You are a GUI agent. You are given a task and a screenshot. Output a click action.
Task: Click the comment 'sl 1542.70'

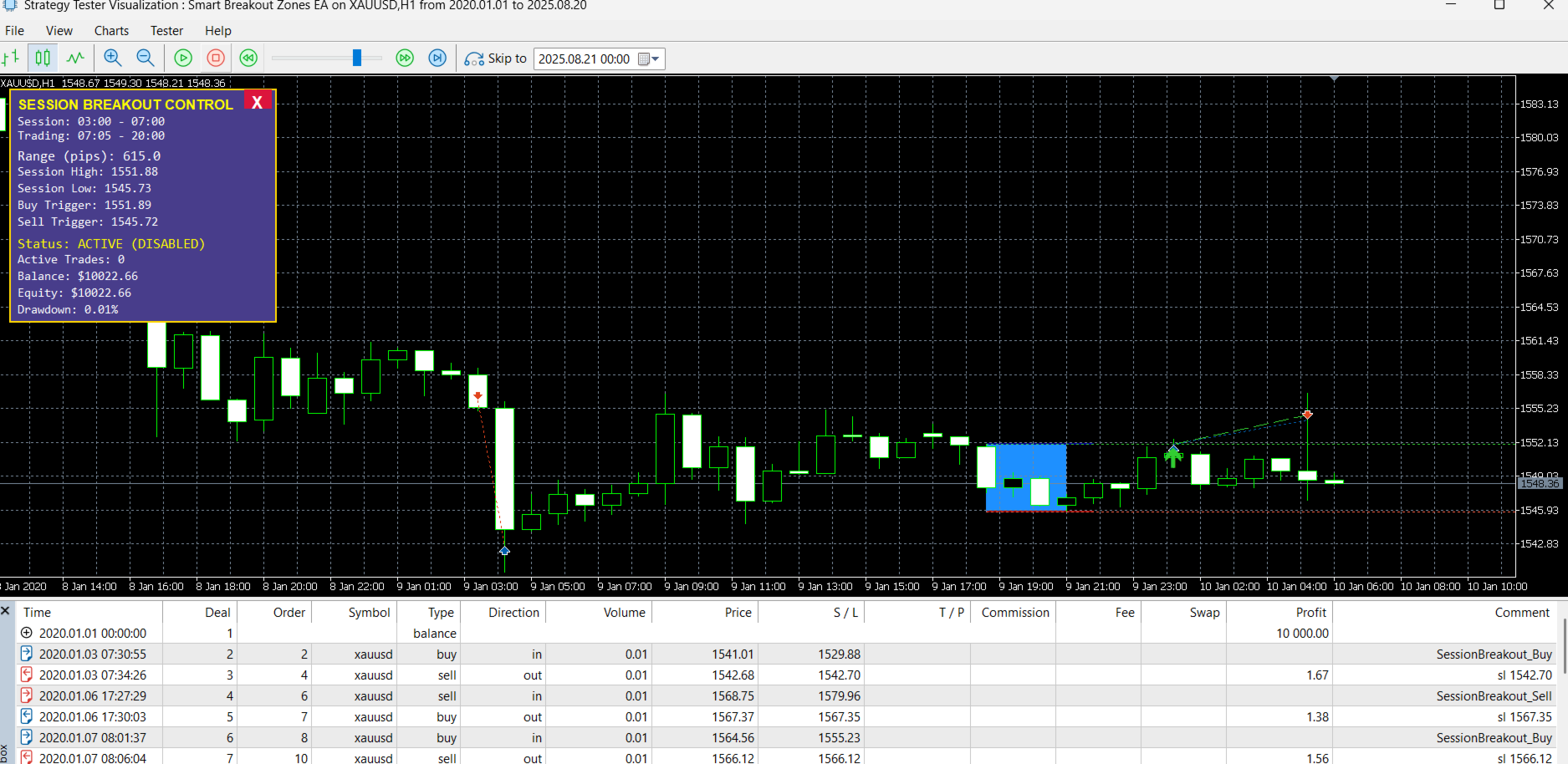pyautogui.click(x=1524, y=675)
